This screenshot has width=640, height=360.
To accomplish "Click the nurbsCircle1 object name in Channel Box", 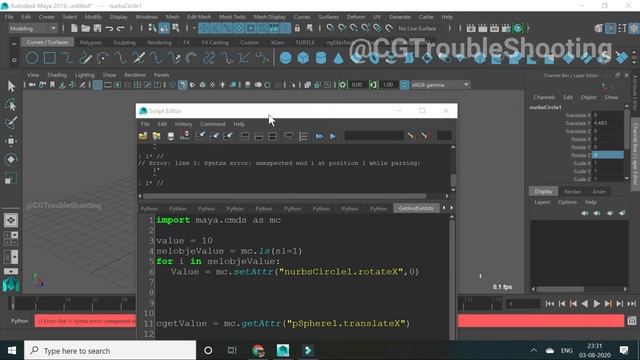I will coord(545,107).
